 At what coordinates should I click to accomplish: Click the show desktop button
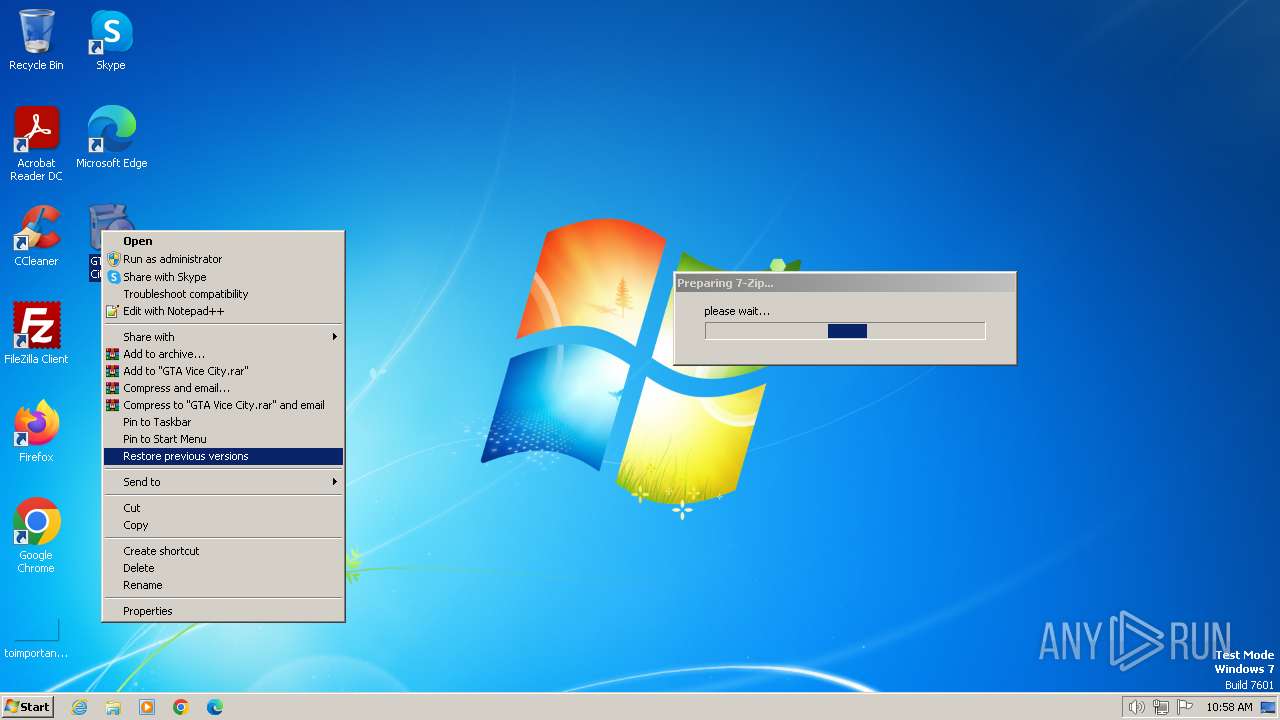coord(1267,707)
